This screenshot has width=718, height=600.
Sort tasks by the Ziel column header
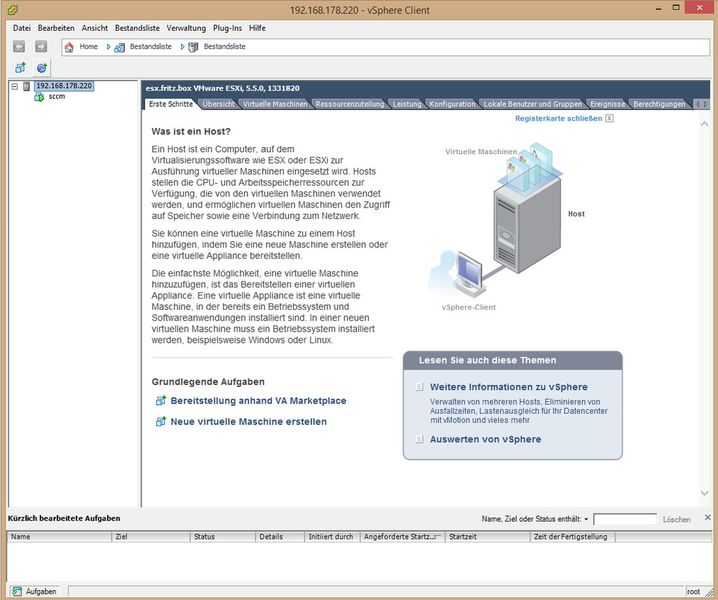[151, 536]
